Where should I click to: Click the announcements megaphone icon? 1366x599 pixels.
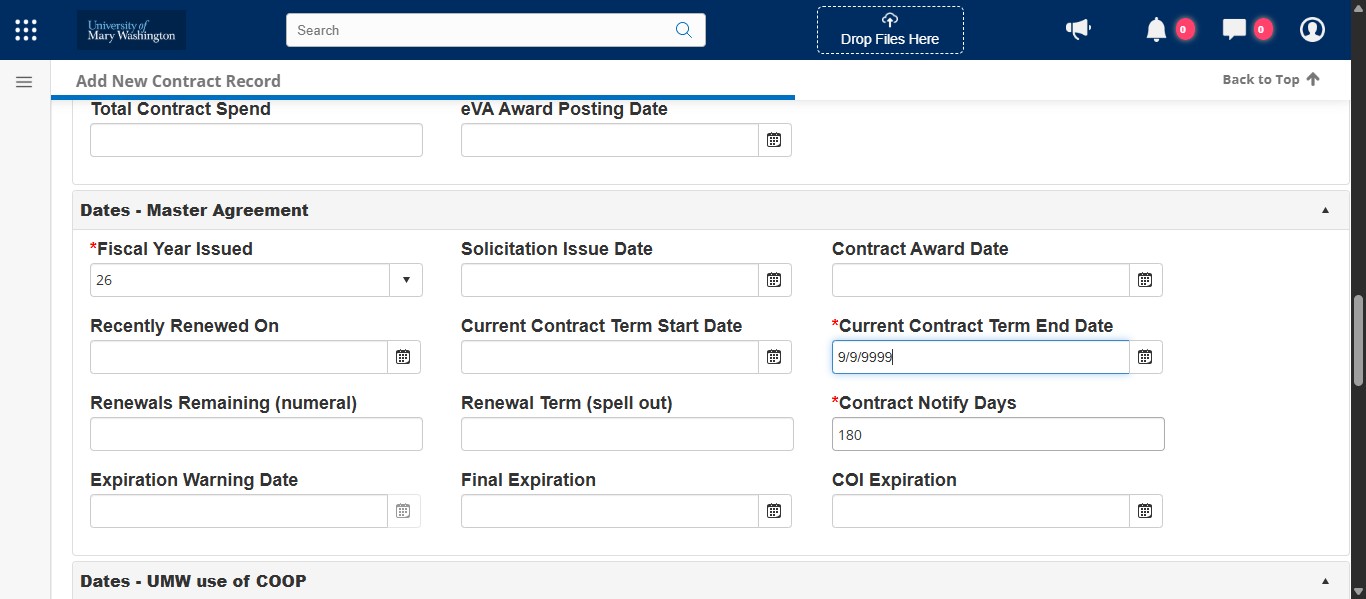[x=1078, y=30]
